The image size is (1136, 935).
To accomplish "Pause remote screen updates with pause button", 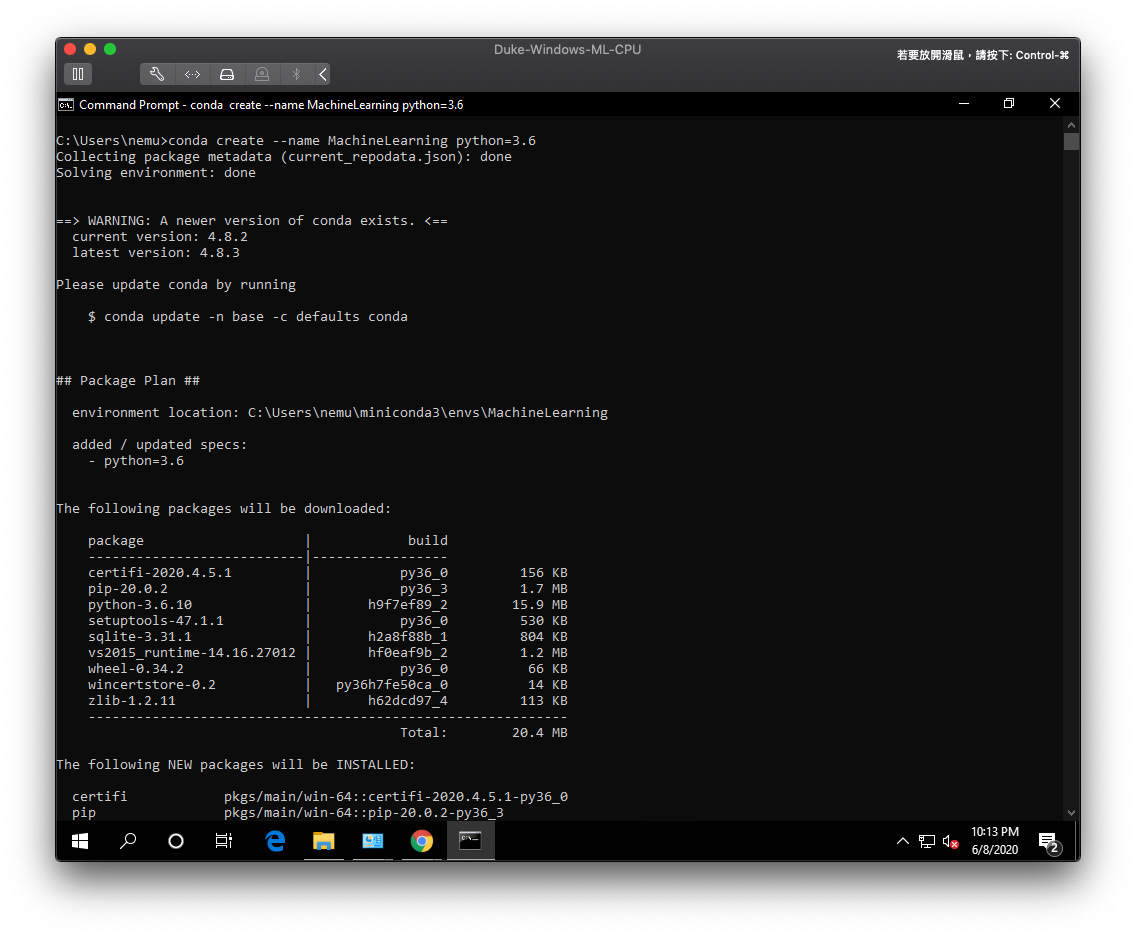I will [78, 73].
